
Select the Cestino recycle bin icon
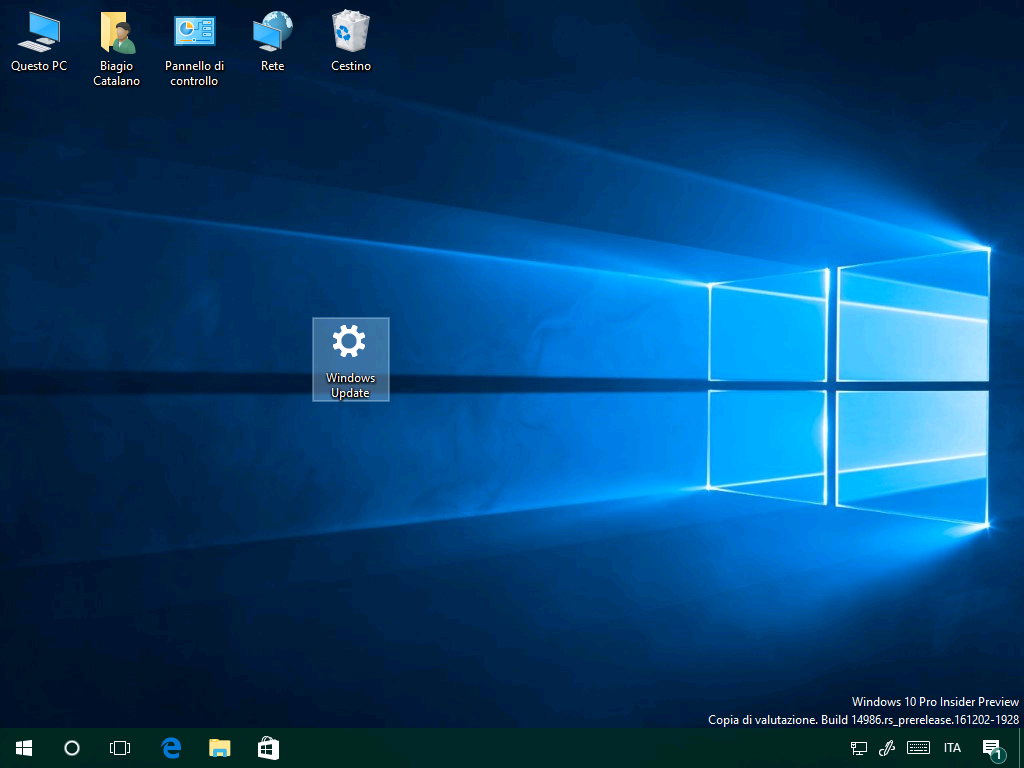coord(351,41)
